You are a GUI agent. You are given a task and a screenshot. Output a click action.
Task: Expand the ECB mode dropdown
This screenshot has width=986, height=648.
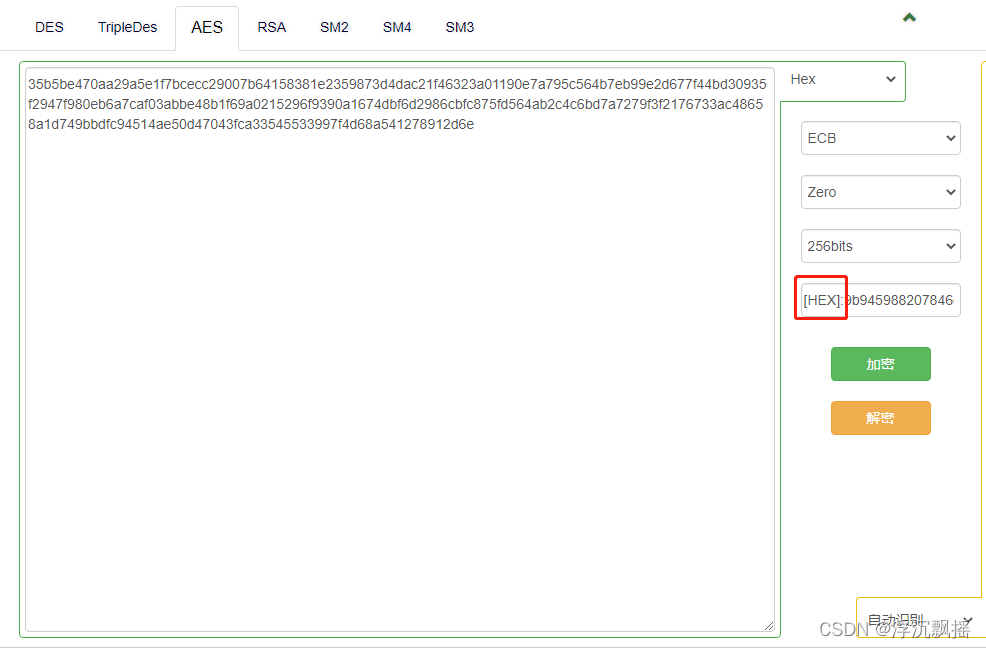point(880,138)
